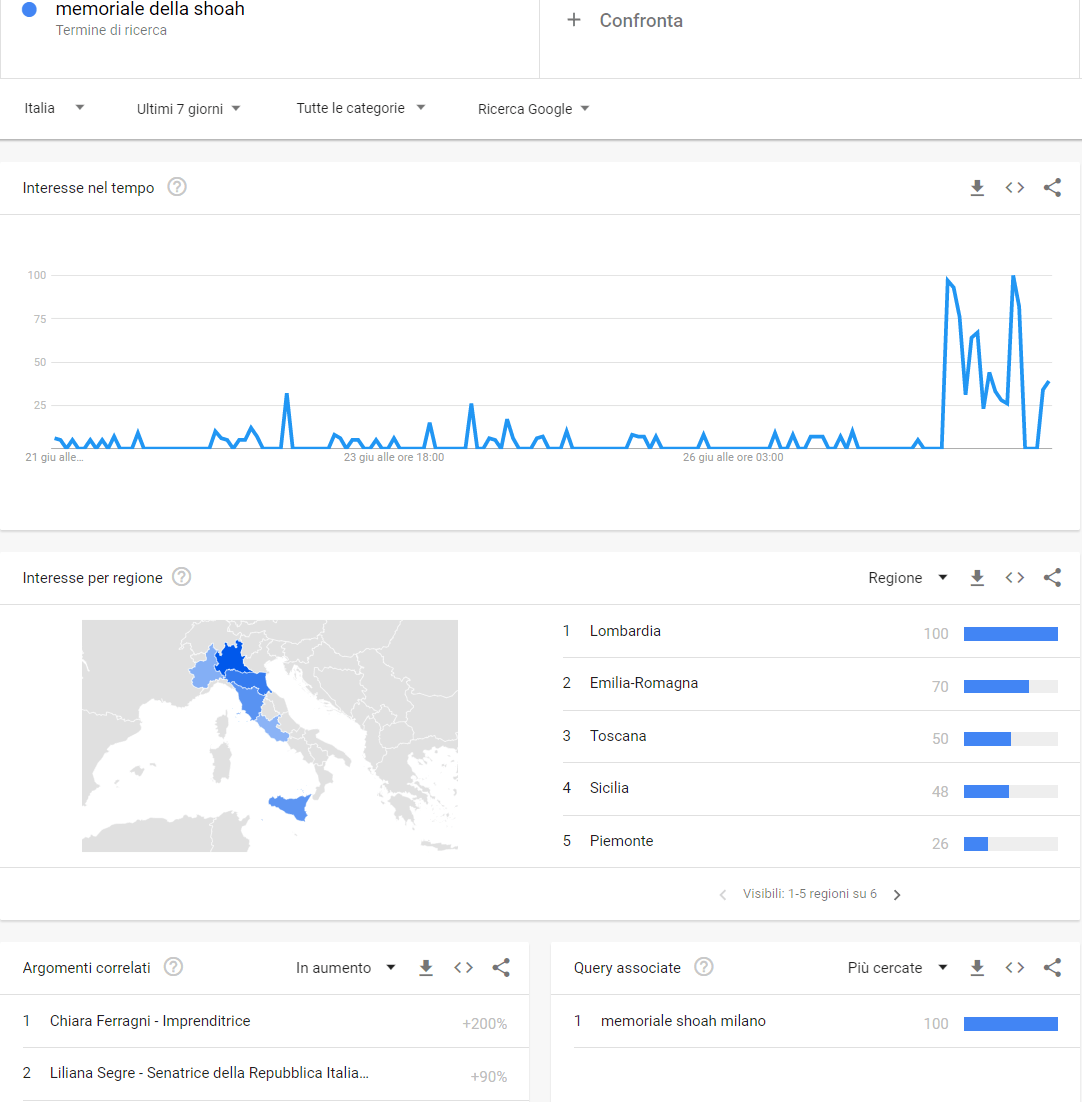The height and width of the screenshot is (1102, 1082).
Task: Click help icon beside Interesse nel tempo
Action: 177,187
